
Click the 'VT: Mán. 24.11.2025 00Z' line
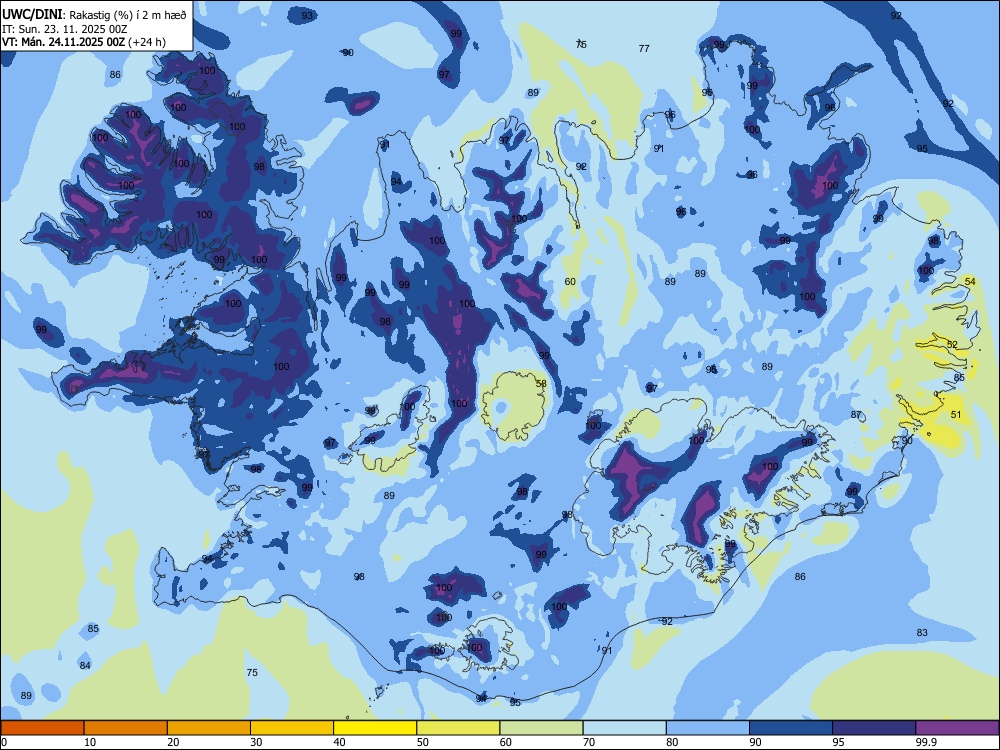(x=64, y=42)
